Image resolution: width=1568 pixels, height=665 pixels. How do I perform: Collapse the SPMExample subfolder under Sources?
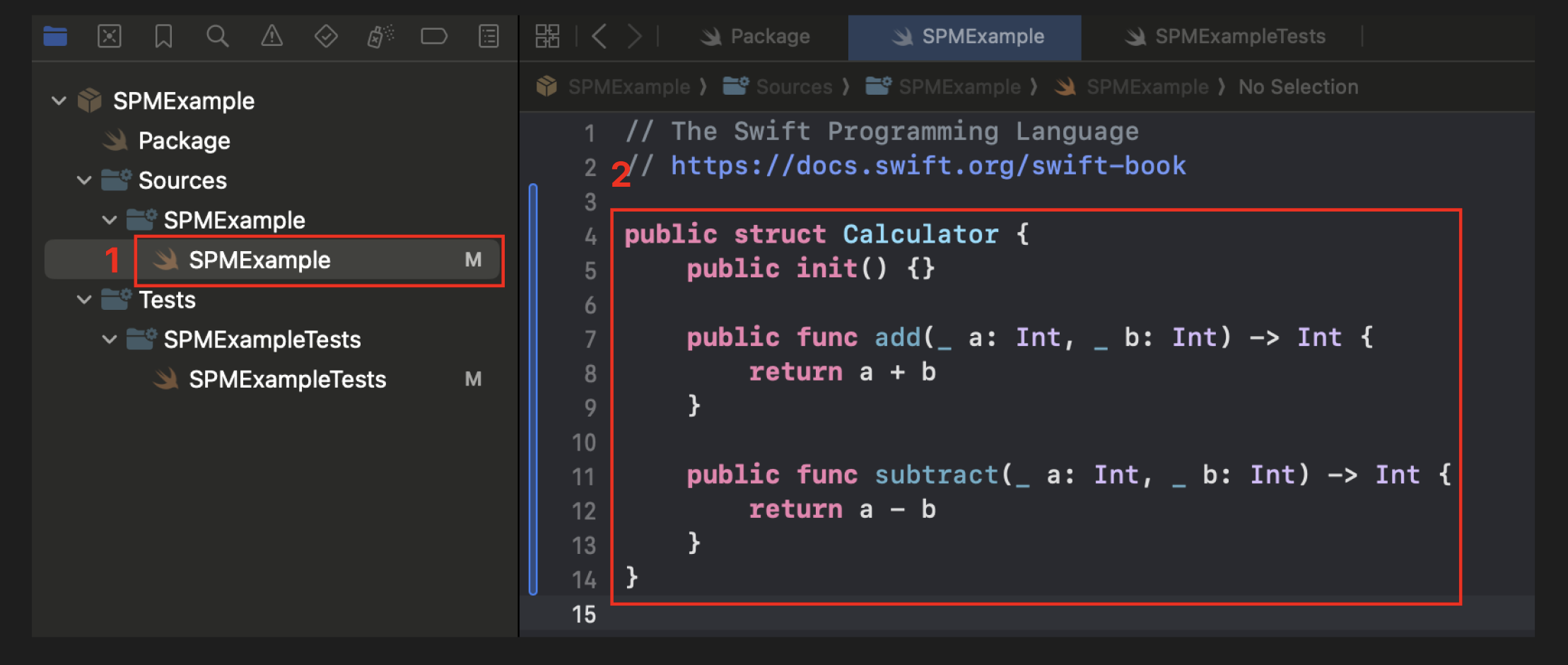point(110,220)
